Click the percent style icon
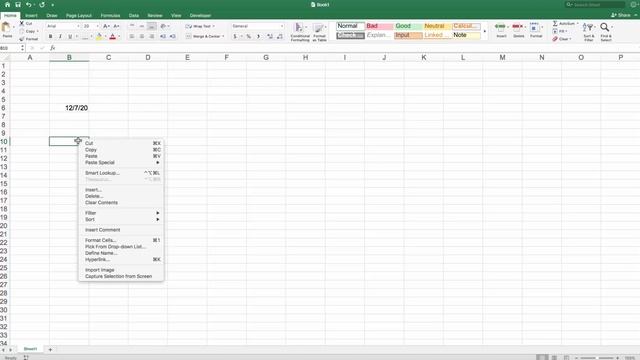The image size is (640, 360). coord(249,37)
